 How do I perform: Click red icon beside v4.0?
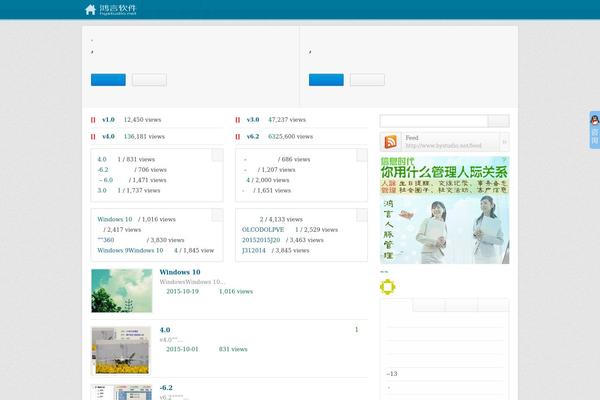pyautogui.click(x=93, y=137)
